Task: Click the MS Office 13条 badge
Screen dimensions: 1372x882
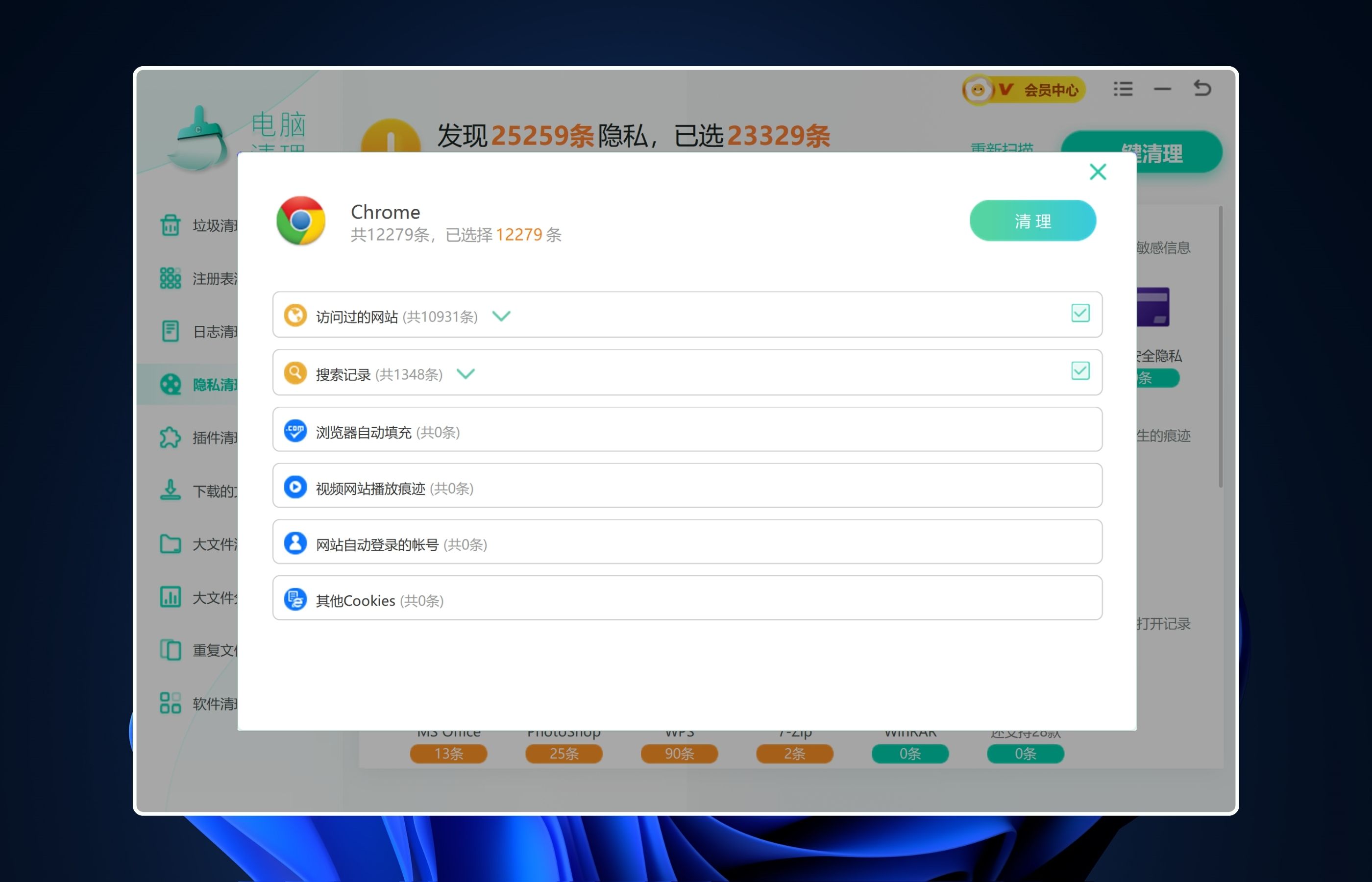Action: (448, 754)
